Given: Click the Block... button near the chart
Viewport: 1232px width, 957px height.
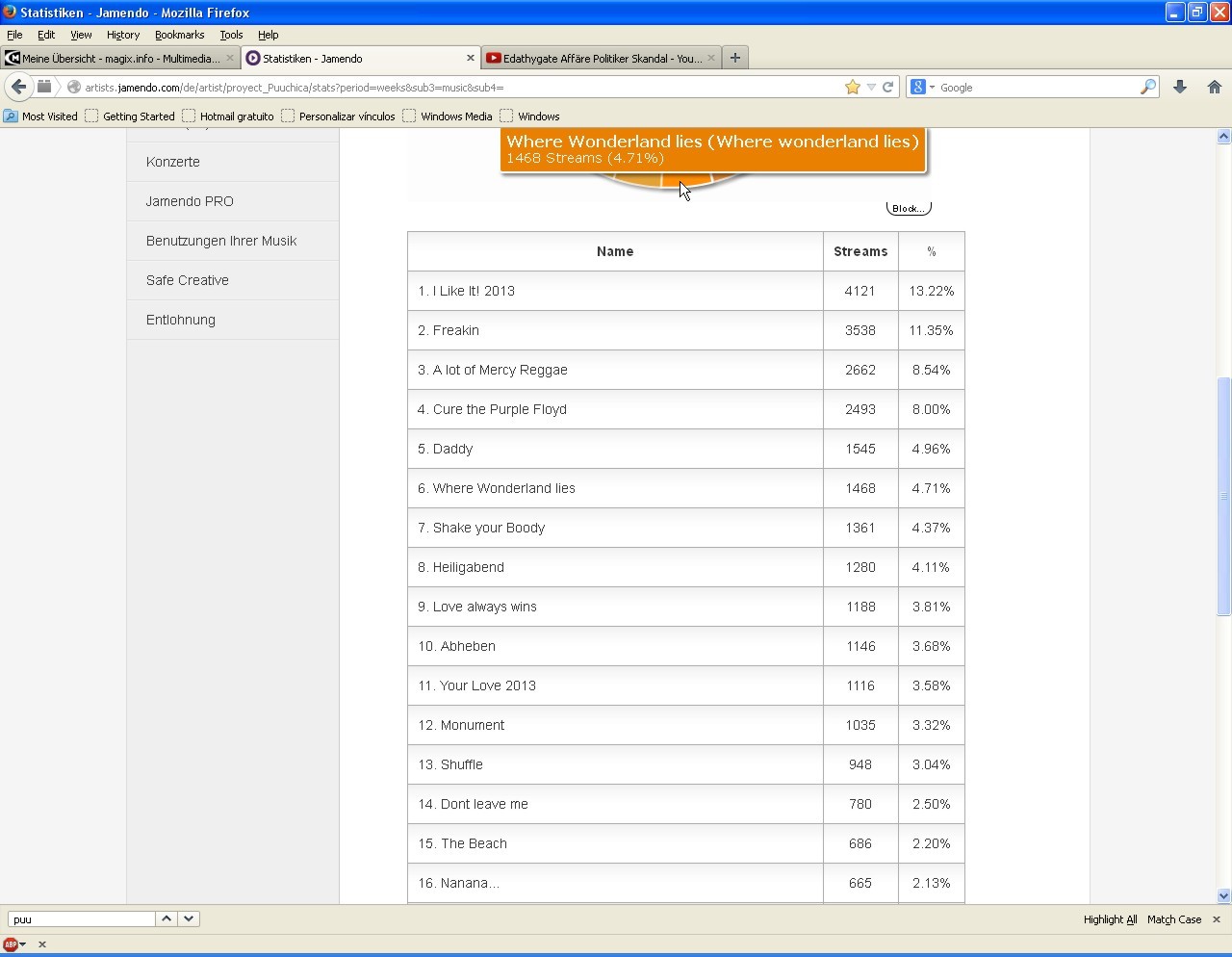Looking at the screenshot, I should [x=908, y=207].
